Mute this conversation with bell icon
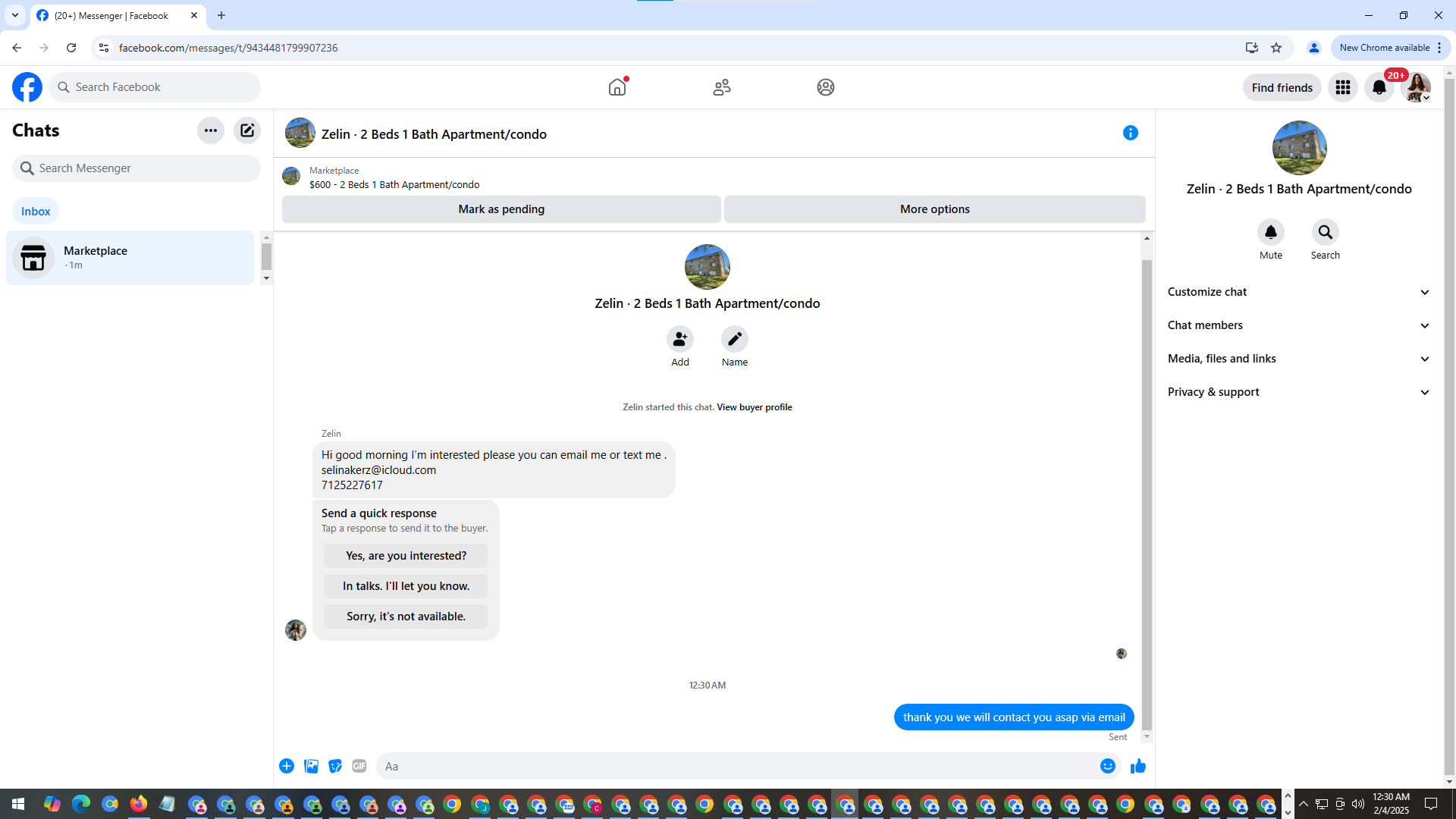Image resolution: width=1456 pixels, height=819 pixels. click(1271, 232)
